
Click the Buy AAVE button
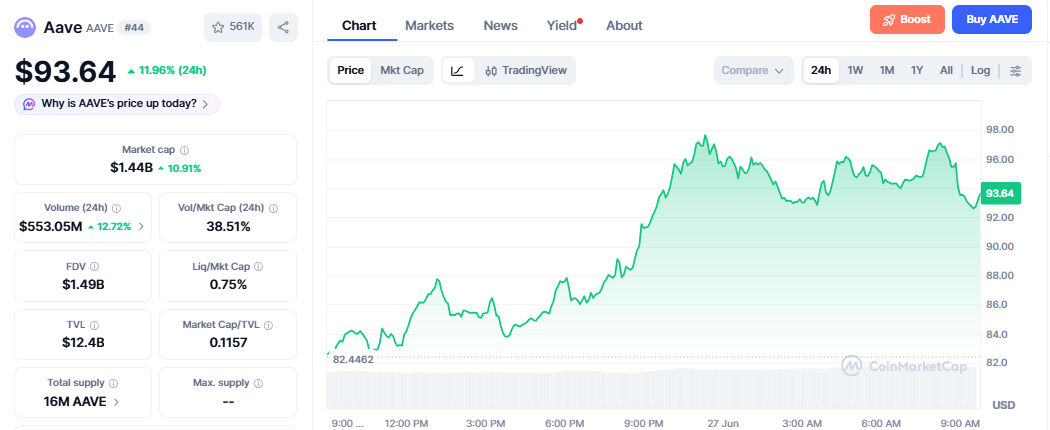click(x=992, y=19)
